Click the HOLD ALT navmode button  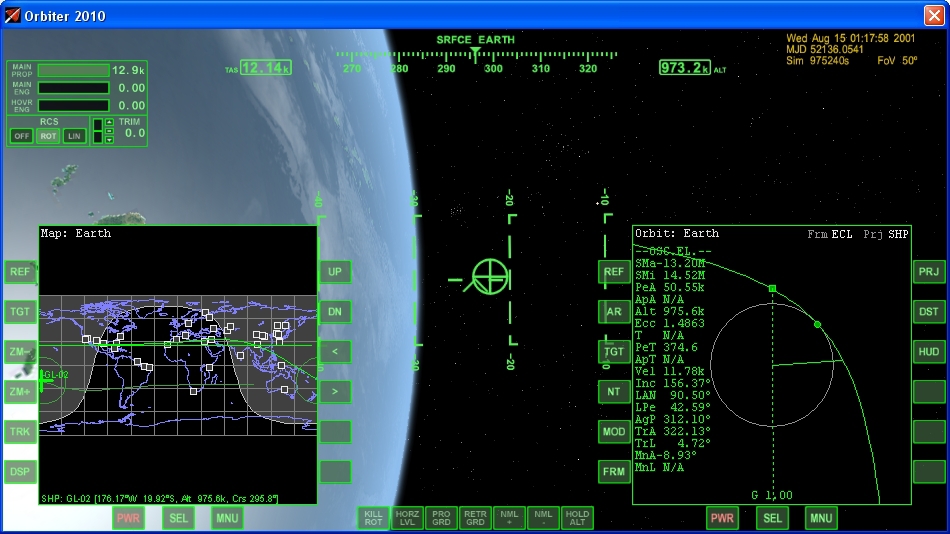(x=577, y=517)
